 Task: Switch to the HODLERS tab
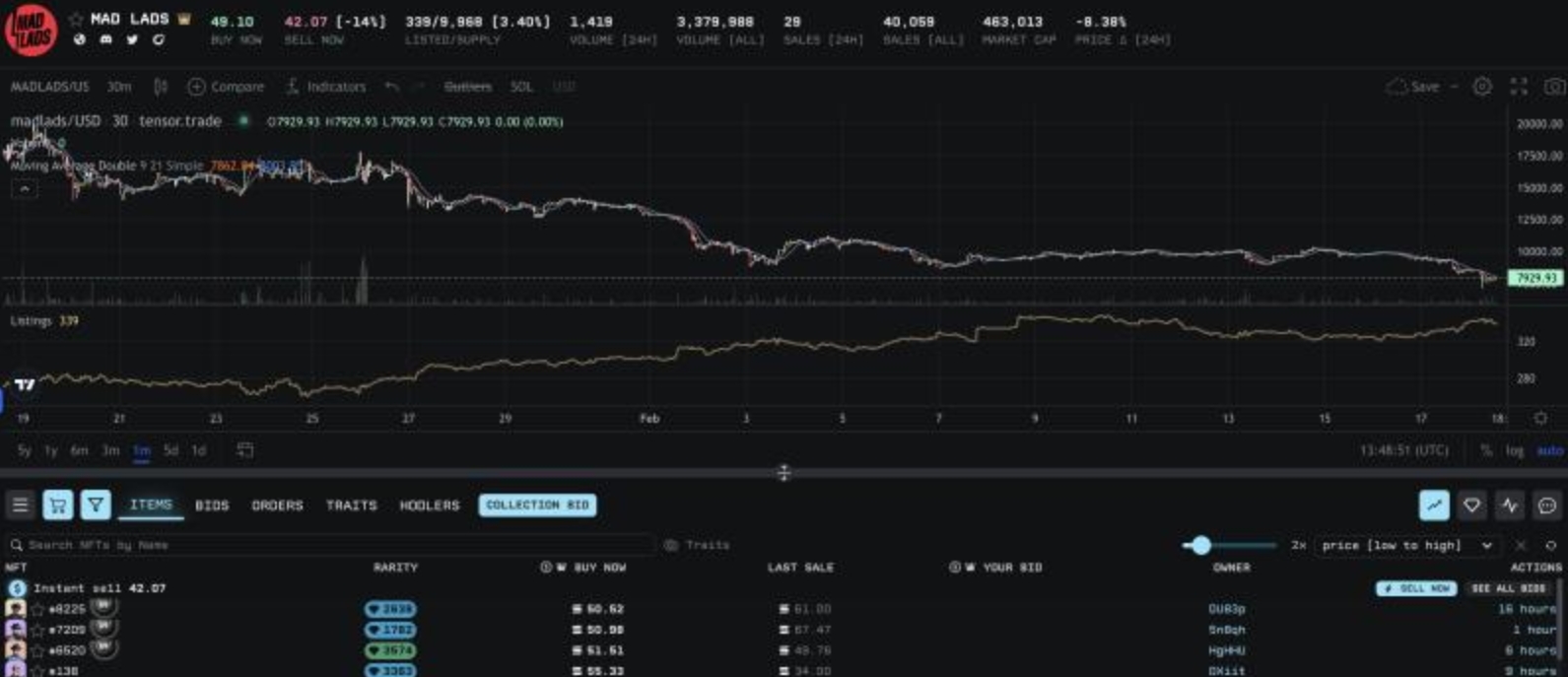point(430,506)
